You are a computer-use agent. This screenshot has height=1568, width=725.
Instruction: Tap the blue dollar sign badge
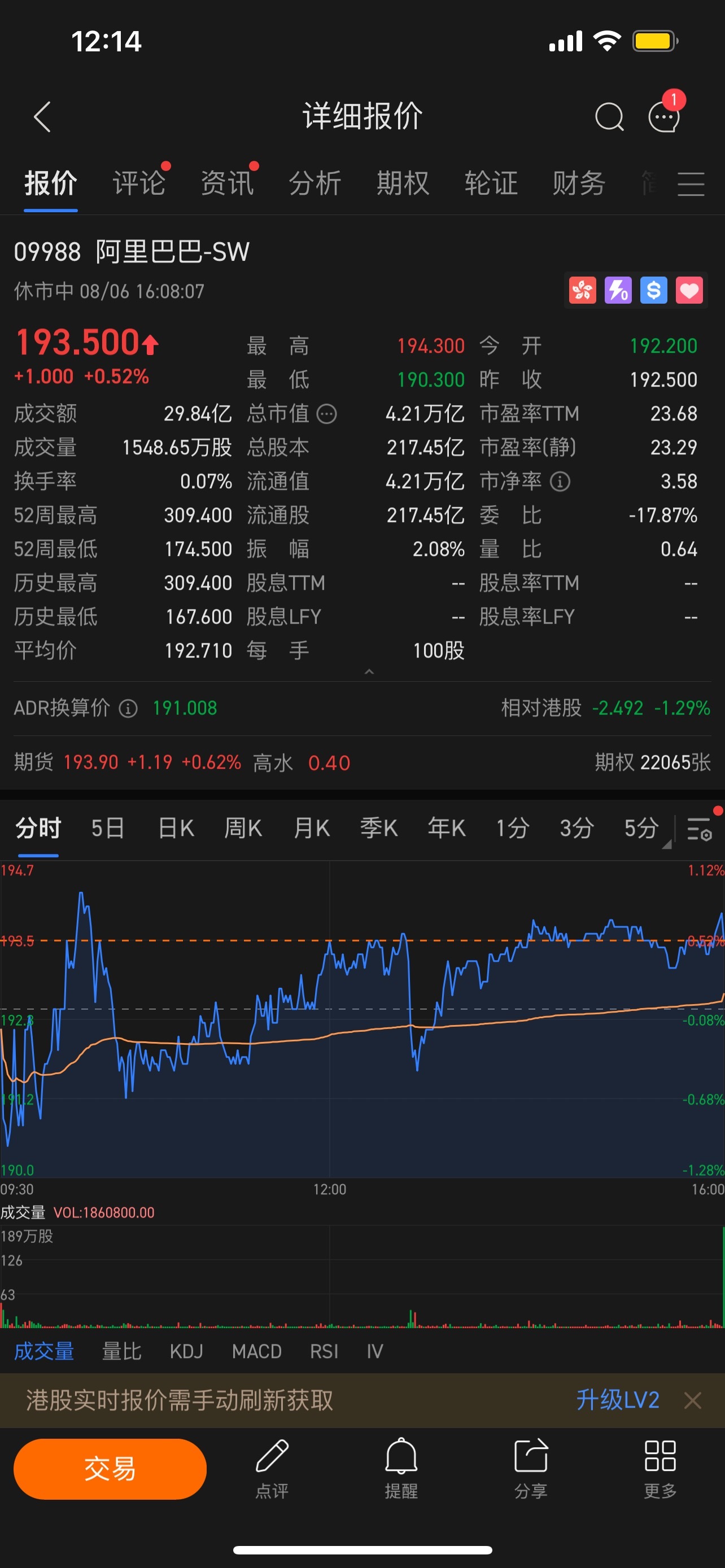pos(654,290)
